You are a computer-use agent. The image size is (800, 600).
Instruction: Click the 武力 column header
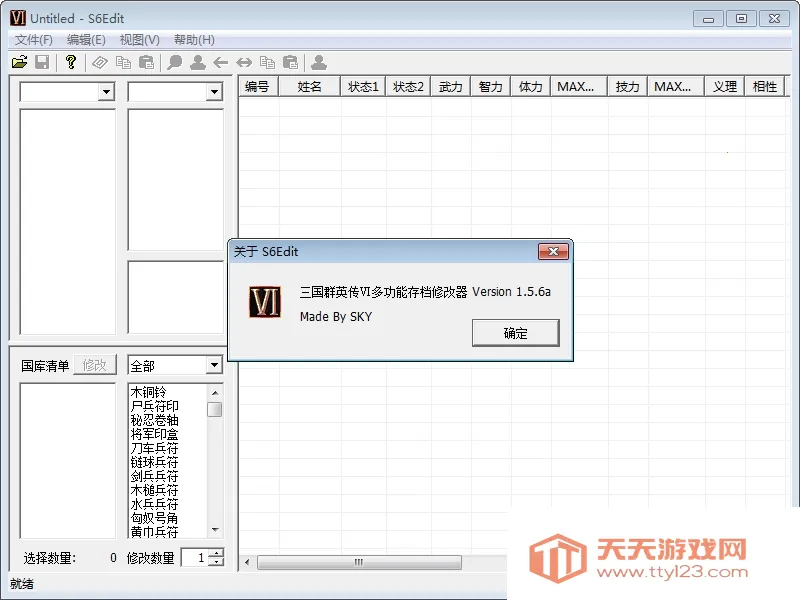[450, 86]
